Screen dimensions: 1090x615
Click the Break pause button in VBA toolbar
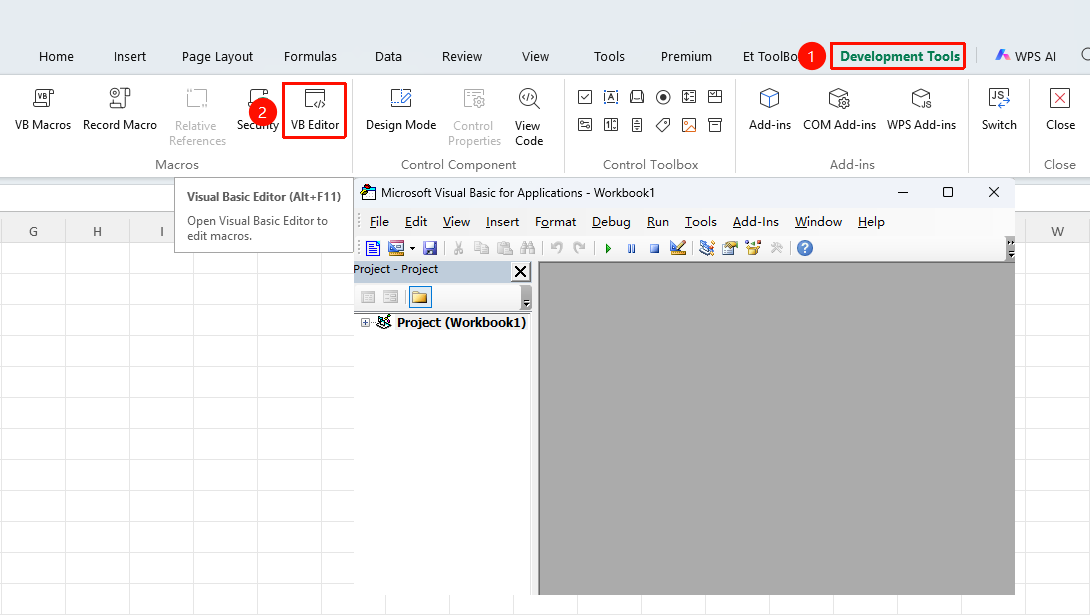pos(631,248)
